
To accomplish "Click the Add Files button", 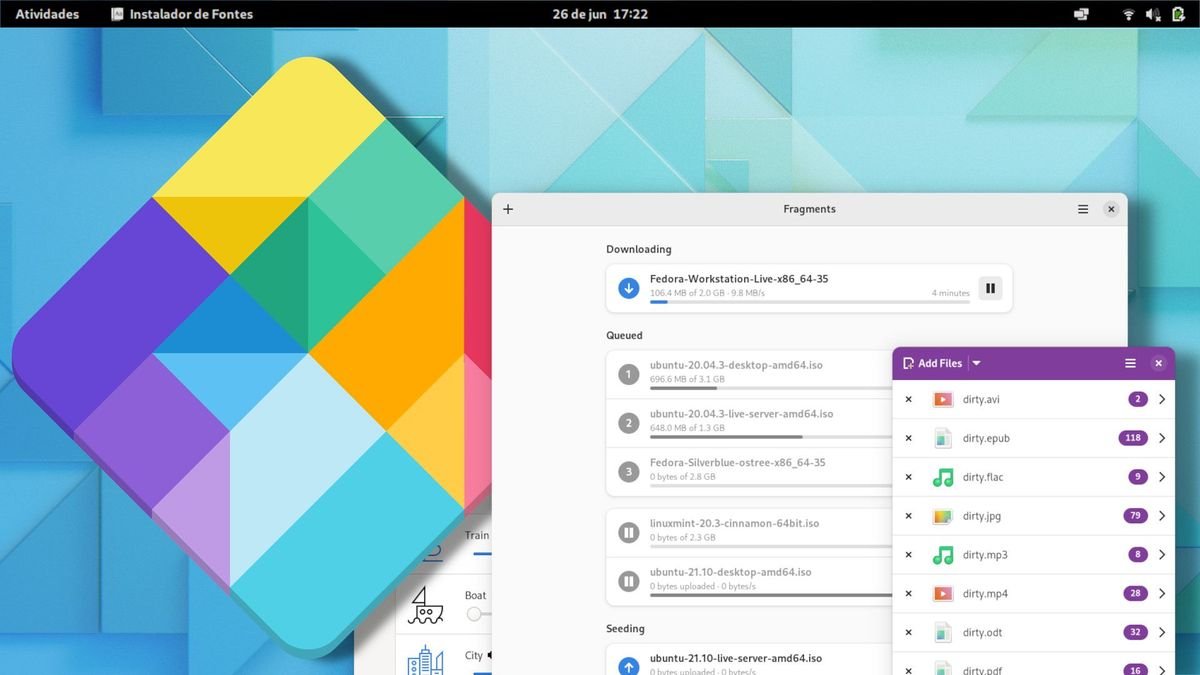I will [932, 363].
